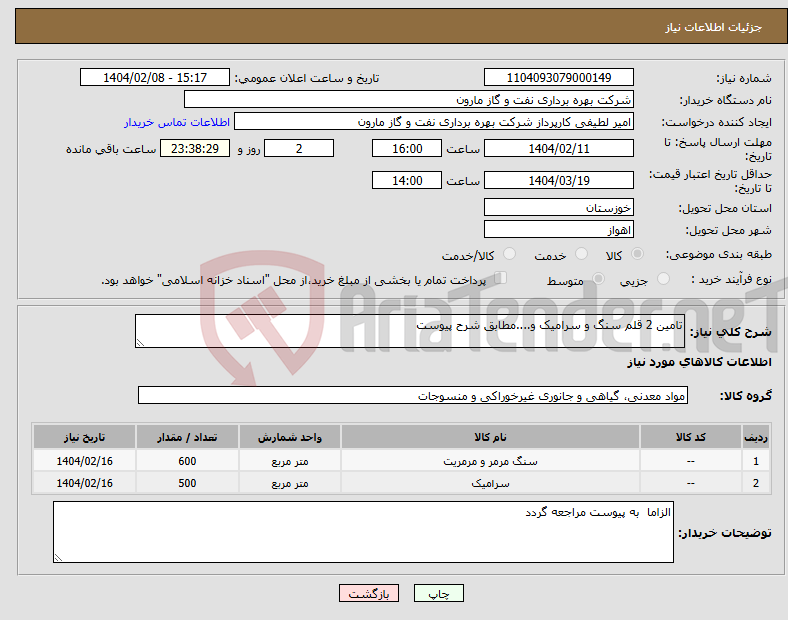The image size is (788, 620).
Task: Click the validity time field 14:00
Action: pos(407,180)
